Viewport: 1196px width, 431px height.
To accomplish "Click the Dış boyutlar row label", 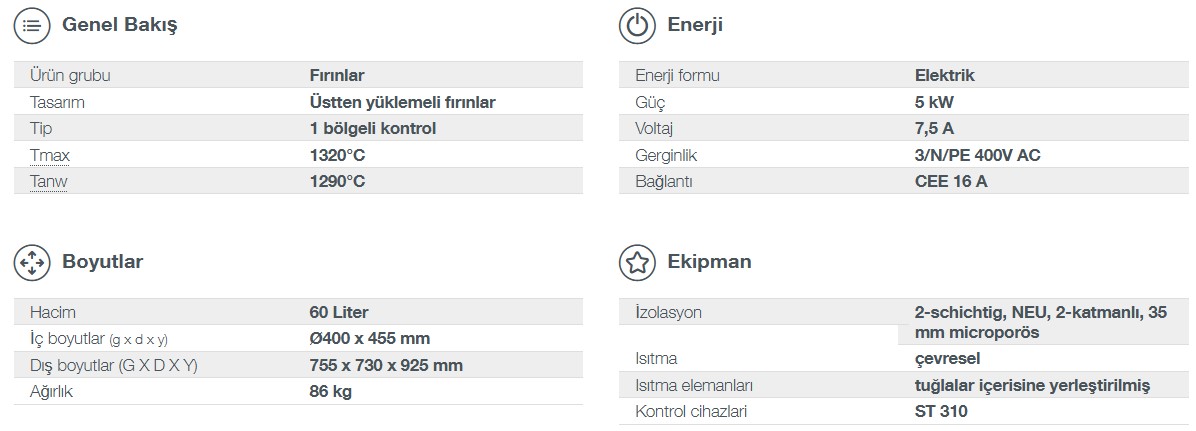I will click(114, 365).
